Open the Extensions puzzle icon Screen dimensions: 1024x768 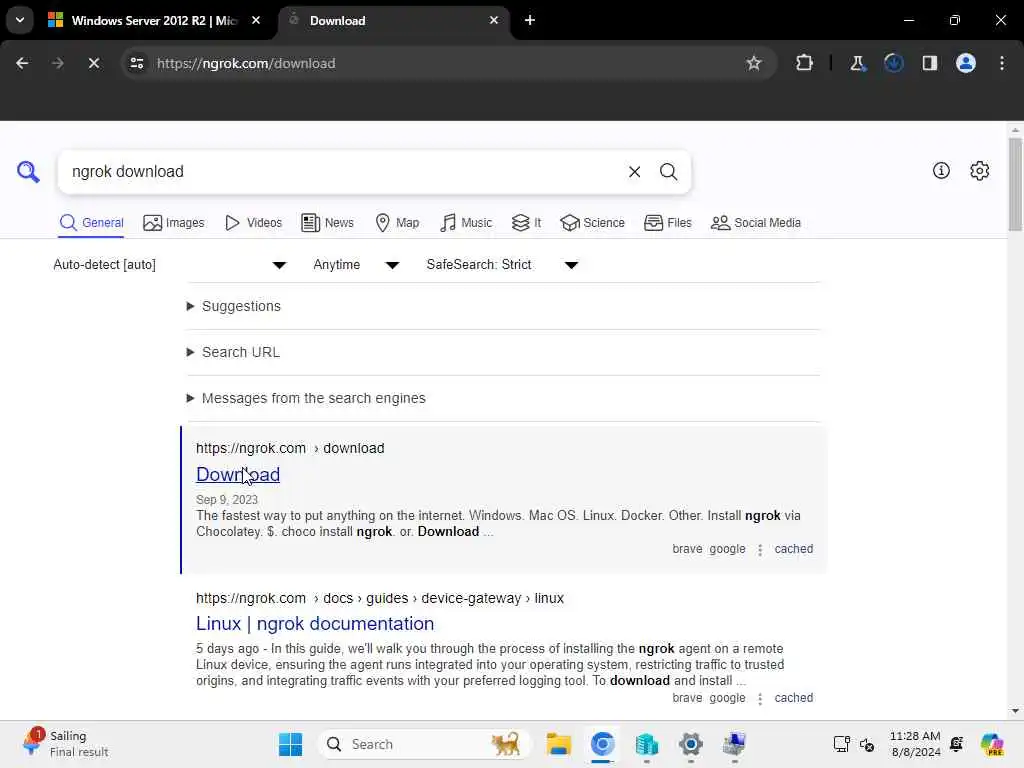point(805,63)
